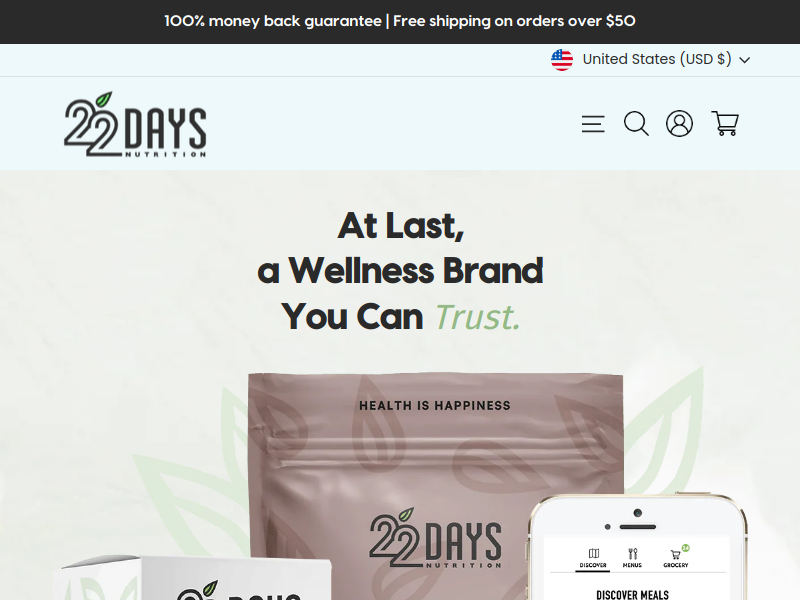Click the United States flag icon
Image resolution: width=800 pixels, height=600 pixels.
point(562,60)
